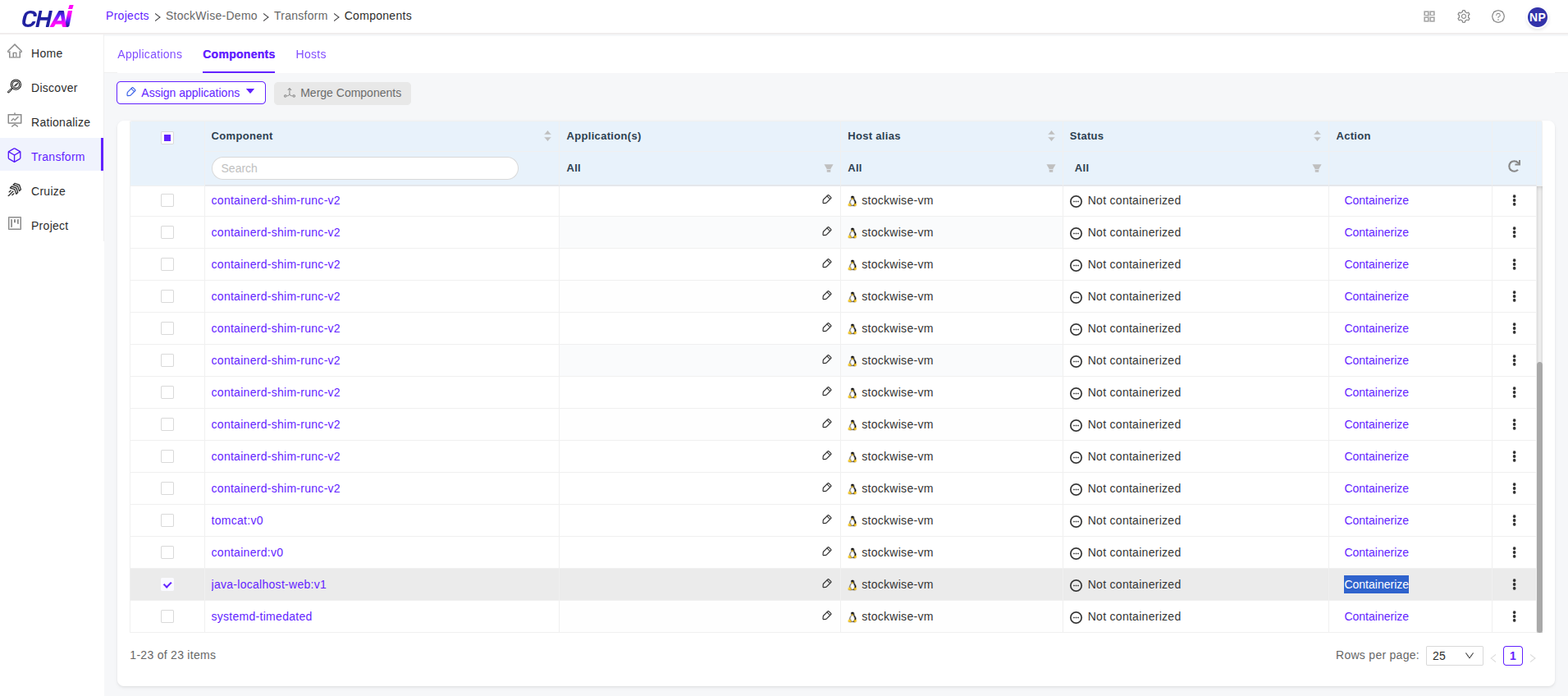Click Merge Components button
1568x696 pixels.
pyautogui.click(x=342, y=93)
